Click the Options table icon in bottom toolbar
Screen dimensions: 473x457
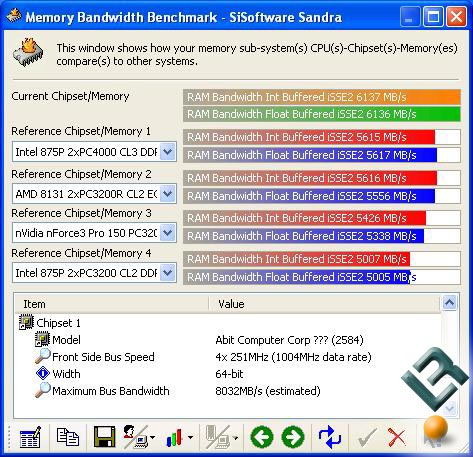click(30, 437)
